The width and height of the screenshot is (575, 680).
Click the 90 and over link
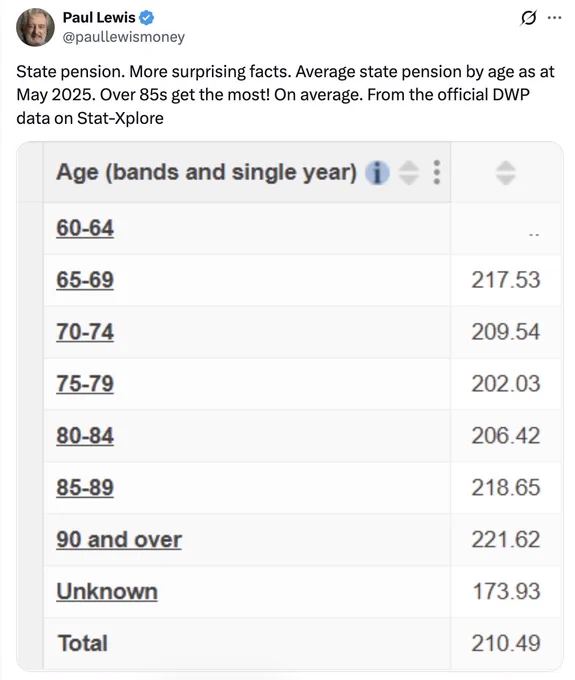119,539
